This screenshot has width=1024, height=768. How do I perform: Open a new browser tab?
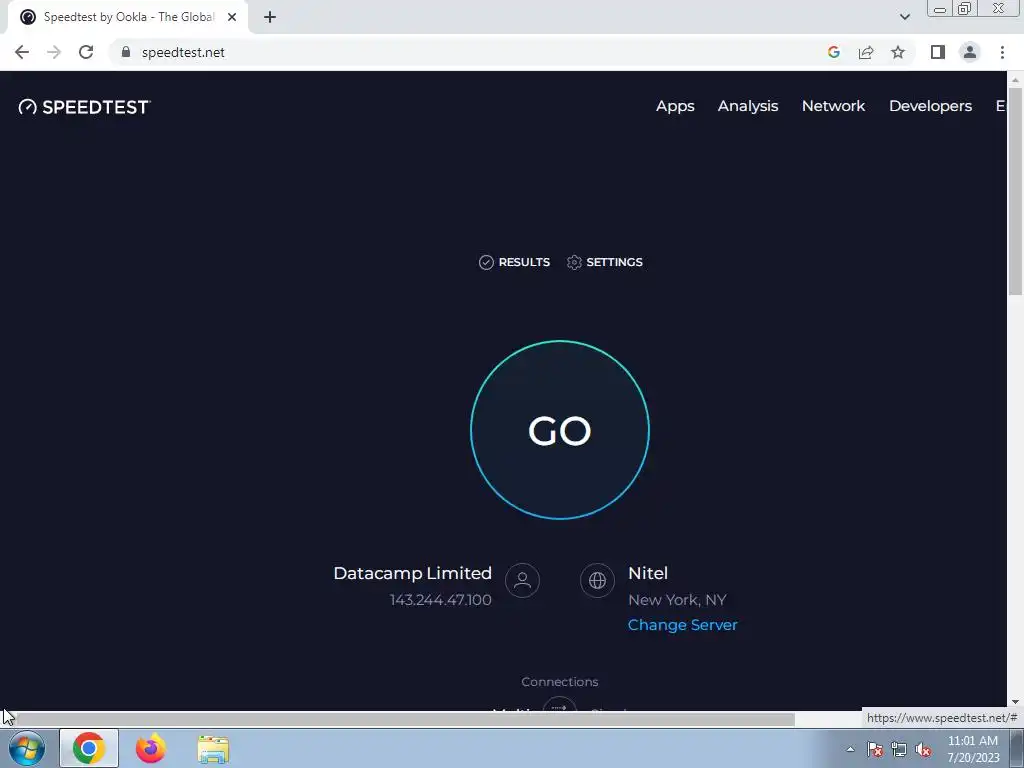(x=270, y=17)
